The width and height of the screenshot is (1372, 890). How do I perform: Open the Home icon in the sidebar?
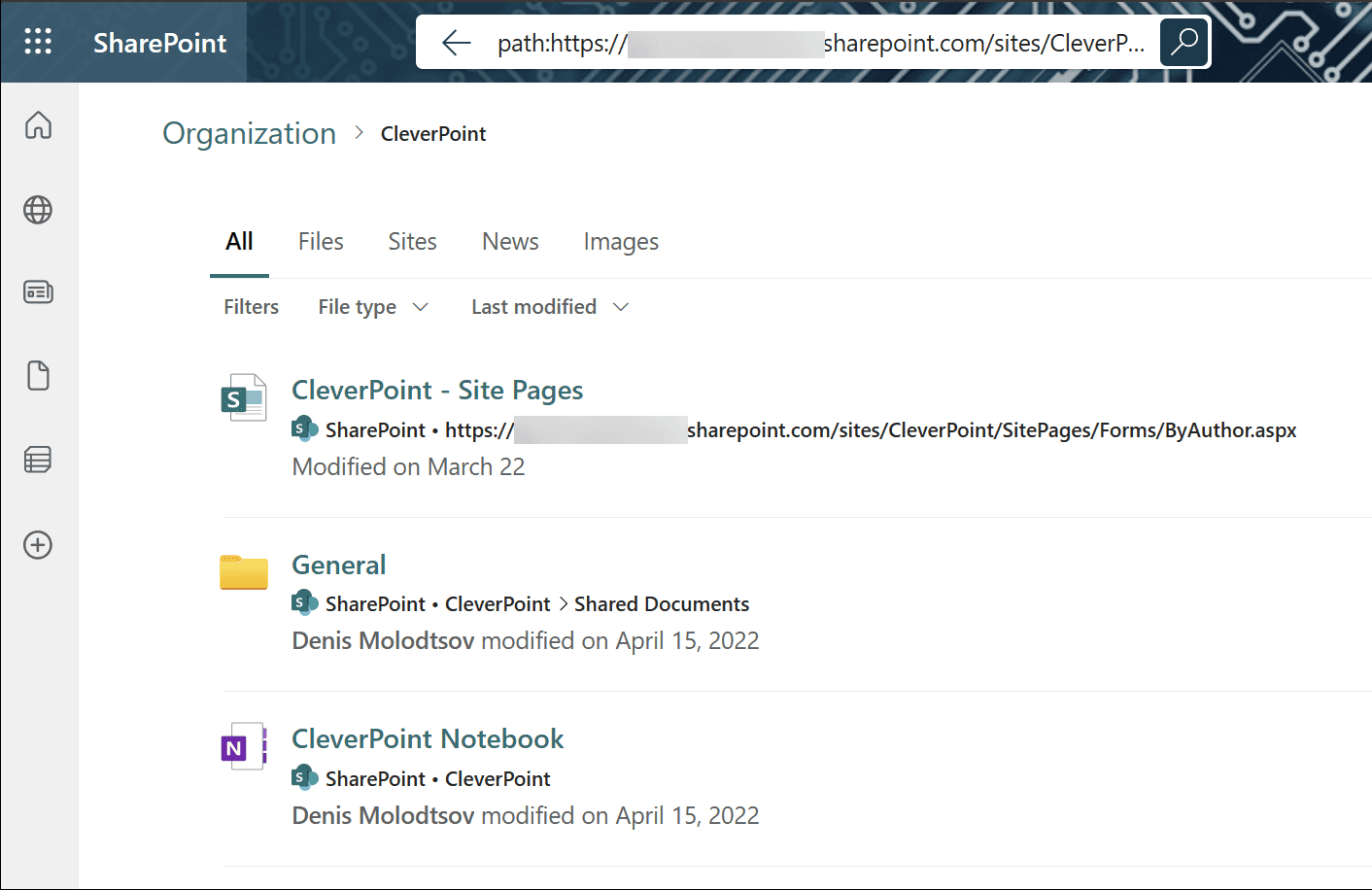38,125
